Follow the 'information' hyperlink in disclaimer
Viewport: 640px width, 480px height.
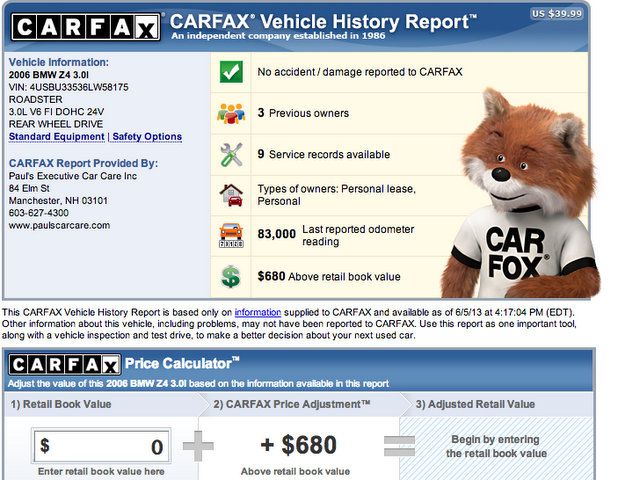point(257,312)
